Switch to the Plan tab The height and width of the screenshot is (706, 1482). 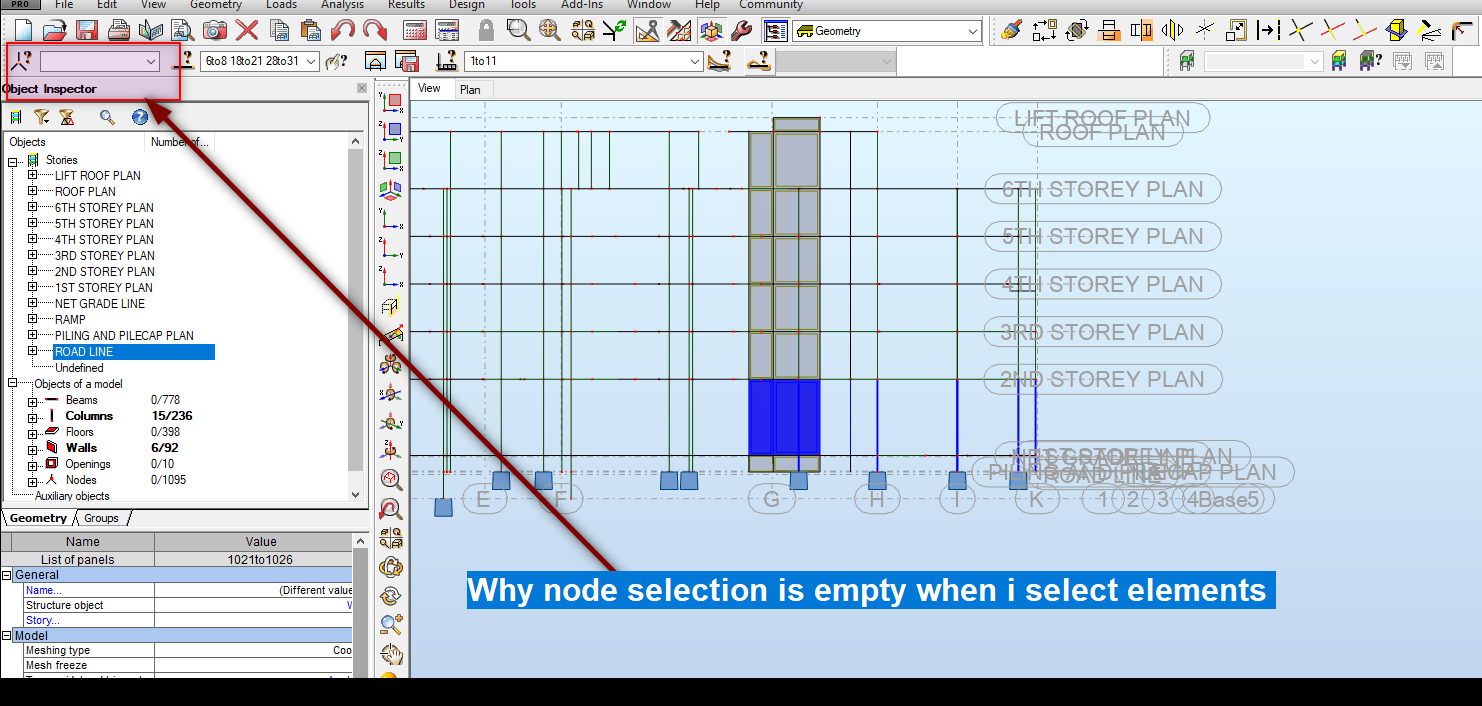472,89
